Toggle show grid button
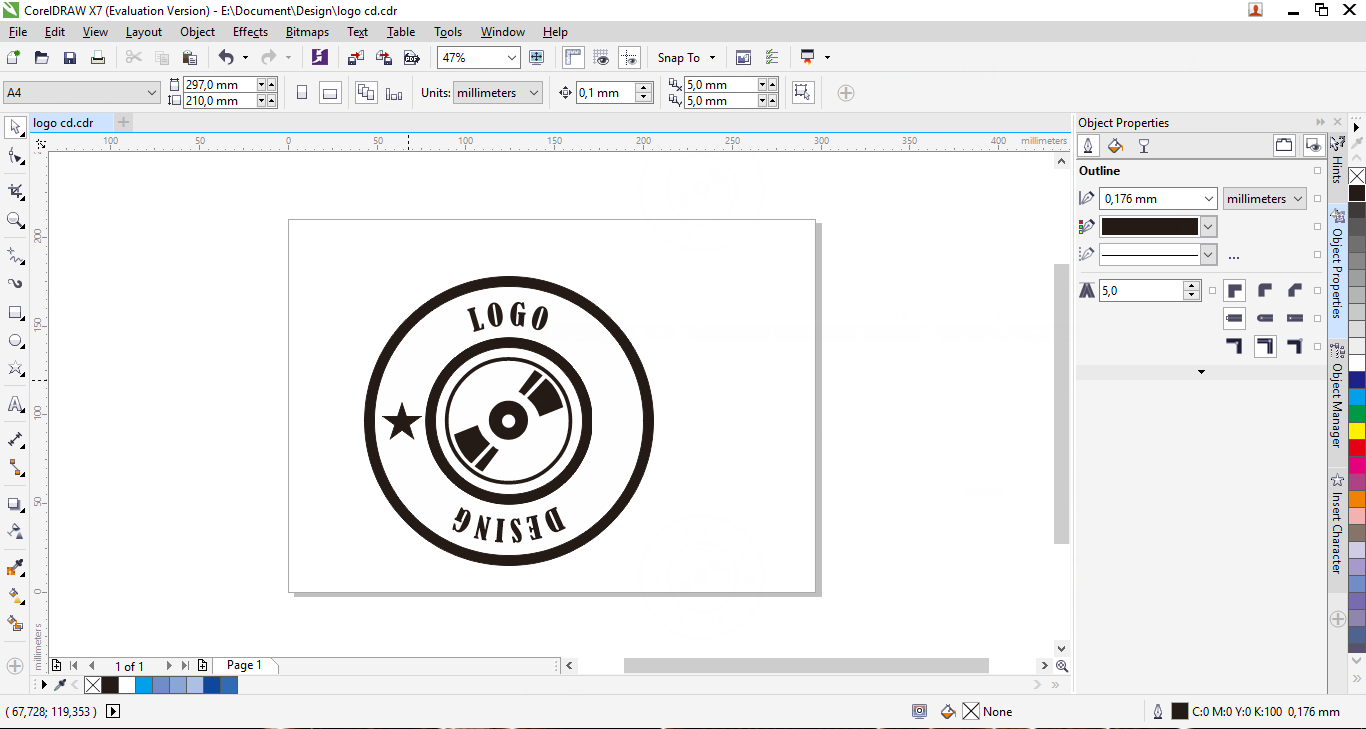This screenshot has height=729, width=1366. [x=601, y=58]
